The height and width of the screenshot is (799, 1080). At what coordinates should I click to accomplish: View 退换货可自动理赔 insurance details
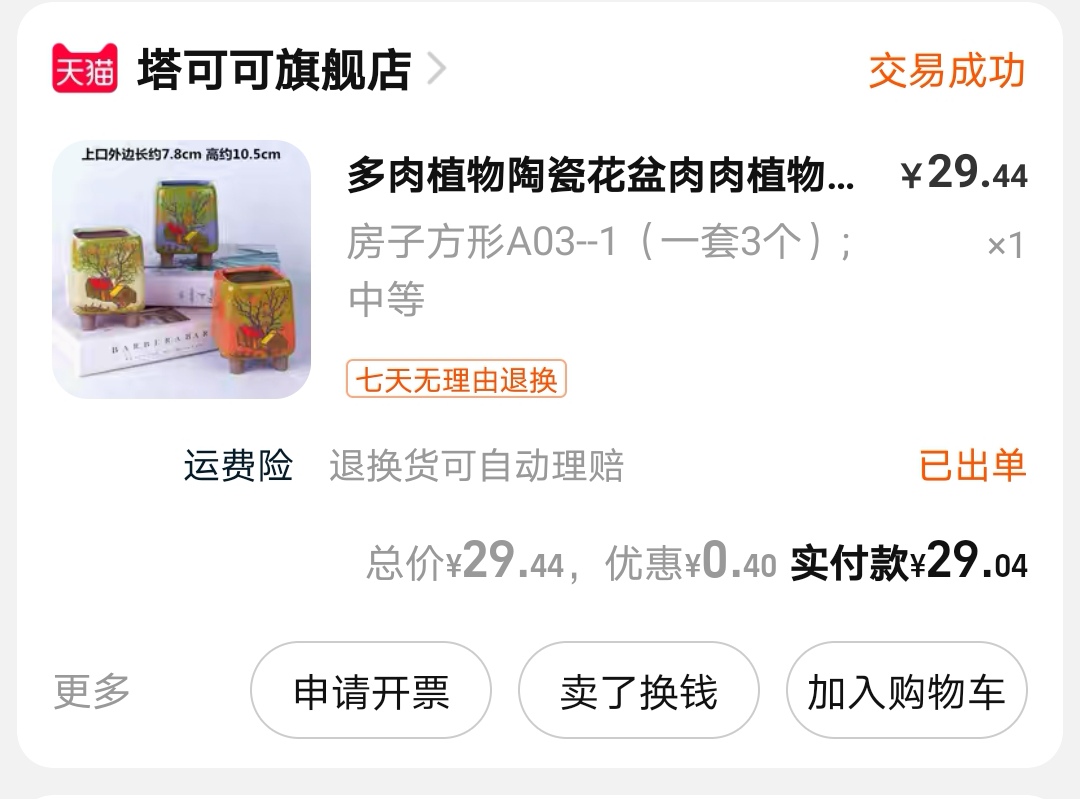pos(477,466)
